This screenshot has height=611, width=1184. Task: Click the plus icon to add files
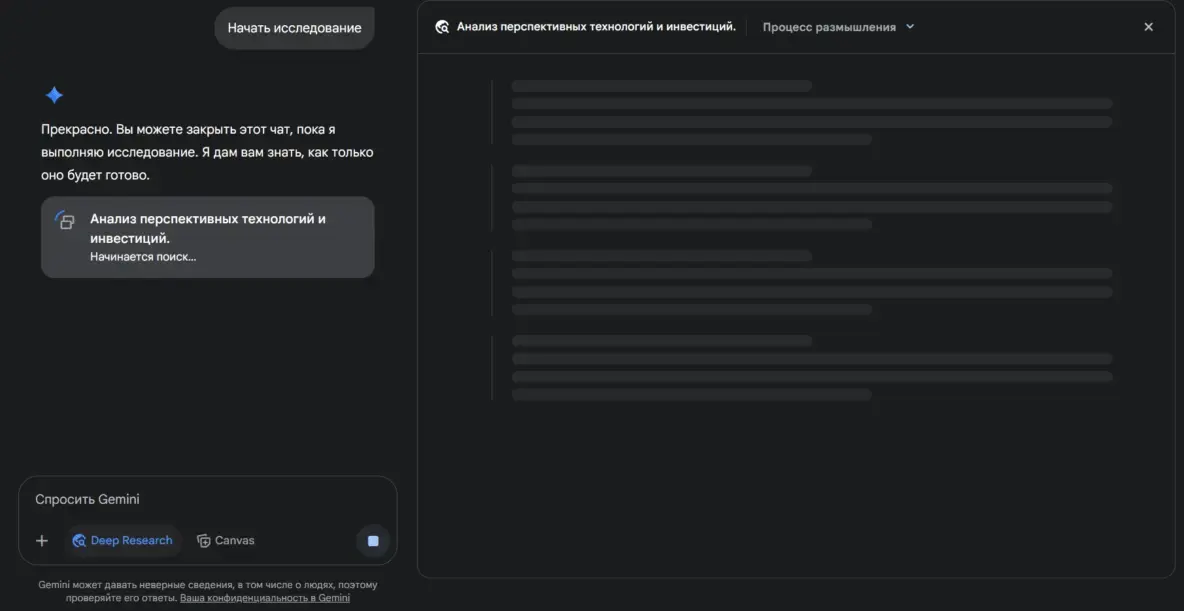(42, 541)
